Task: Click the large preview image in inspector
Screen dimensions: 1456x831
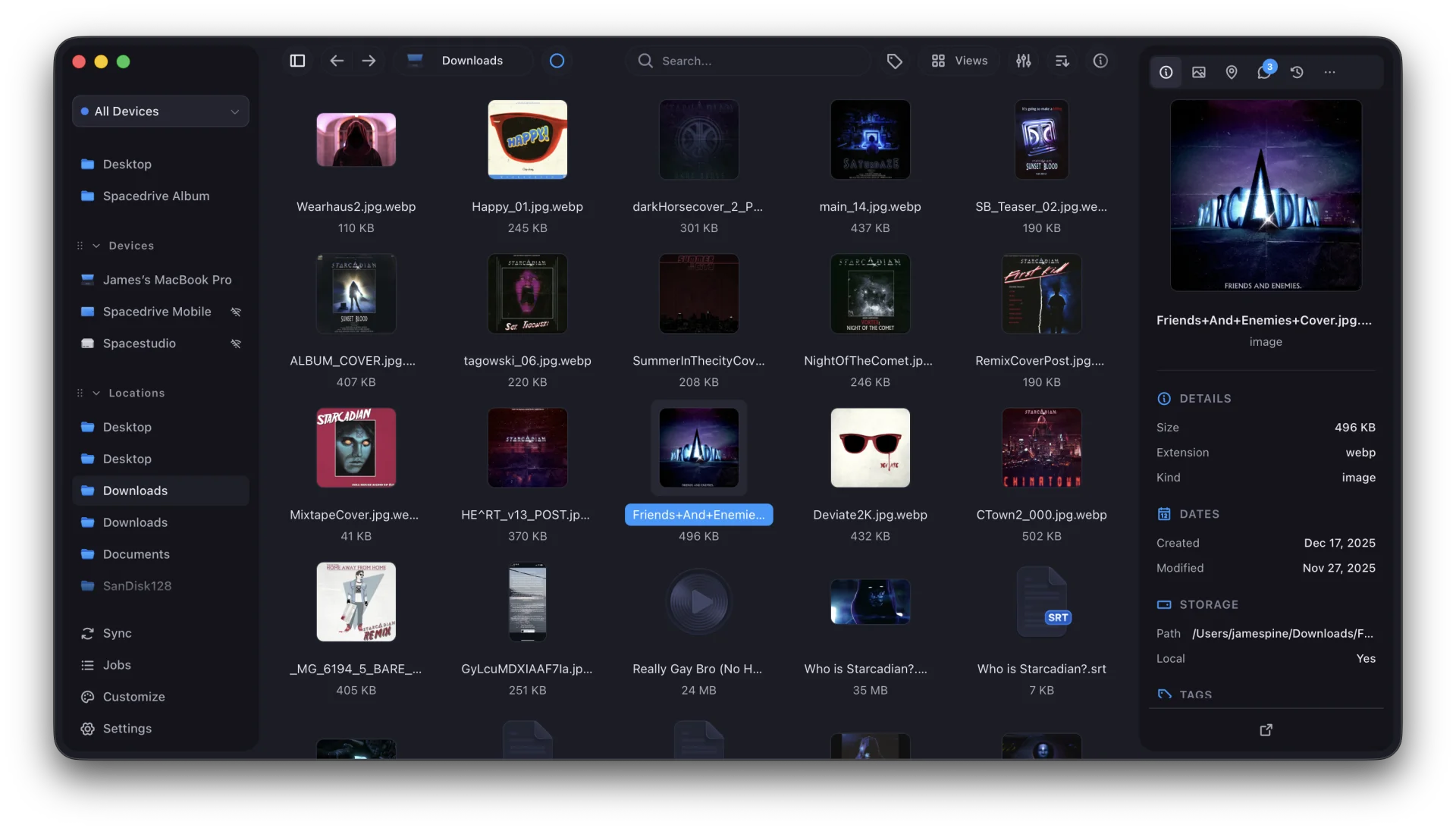Action: click(1266, 196)
